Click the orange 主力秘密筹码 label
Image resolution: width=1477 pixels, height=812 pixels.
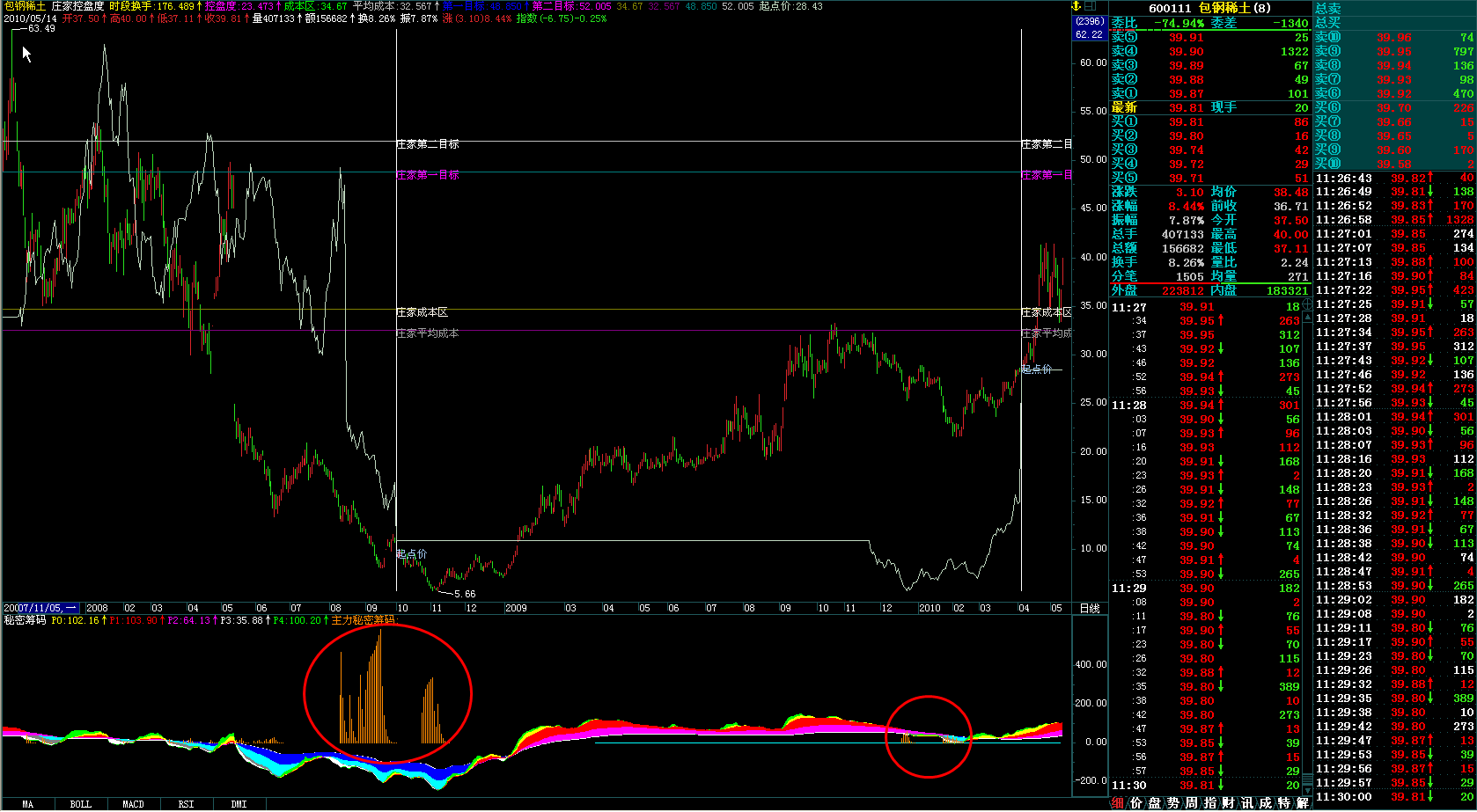click(364, 620)
